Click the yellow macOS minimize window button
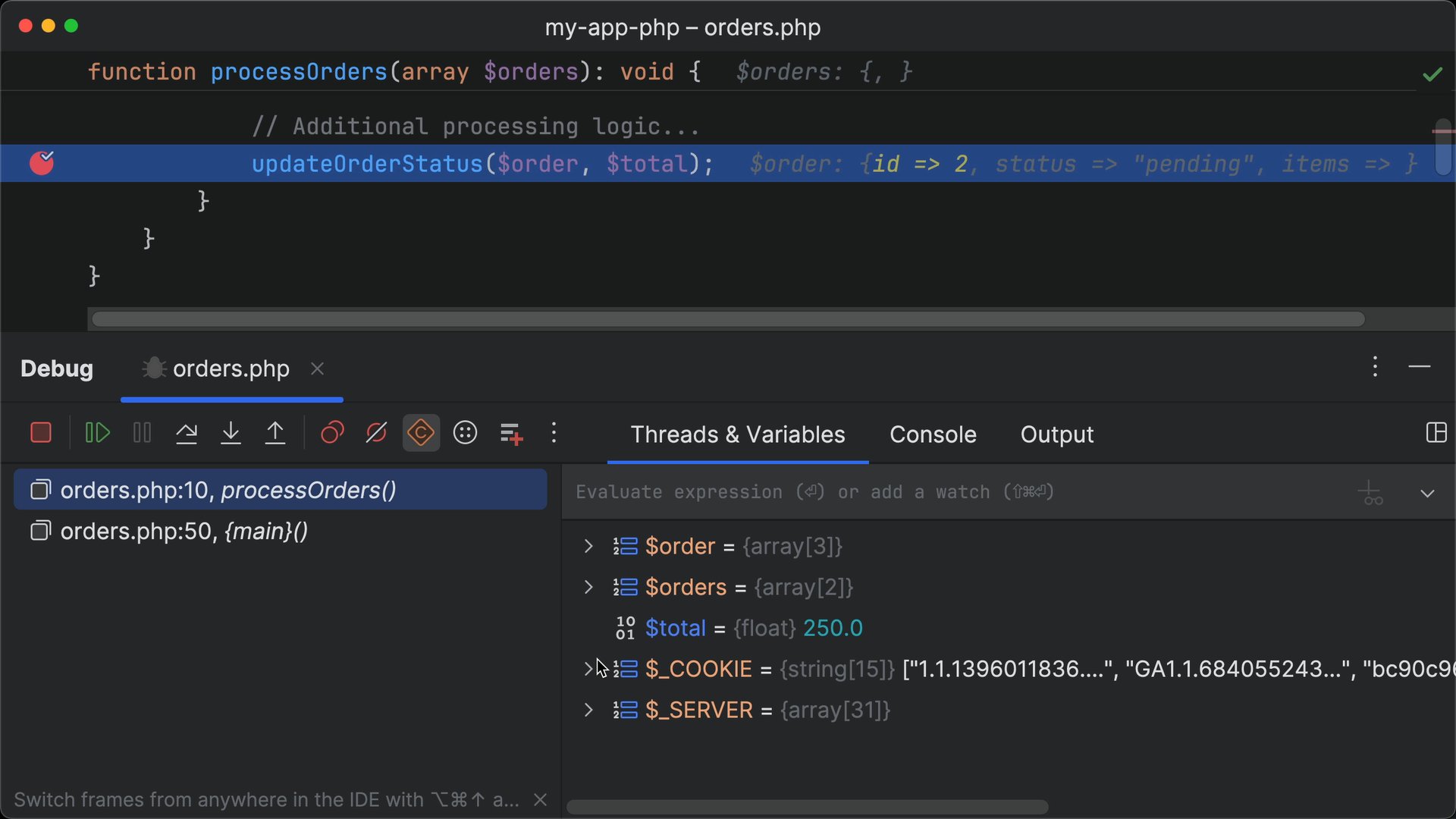 click(49, 26)
